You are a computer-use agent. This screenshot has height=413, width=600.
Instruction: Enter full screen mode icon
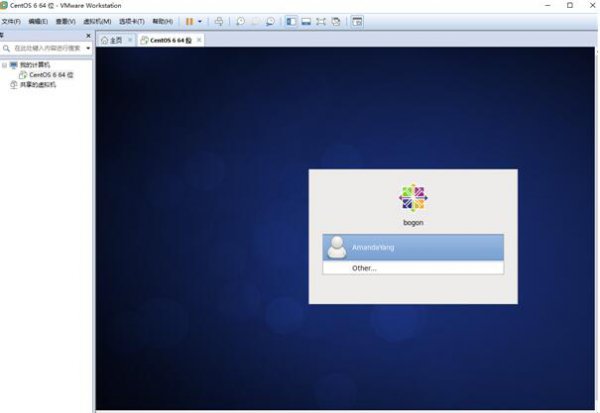(x=321, y=21)
